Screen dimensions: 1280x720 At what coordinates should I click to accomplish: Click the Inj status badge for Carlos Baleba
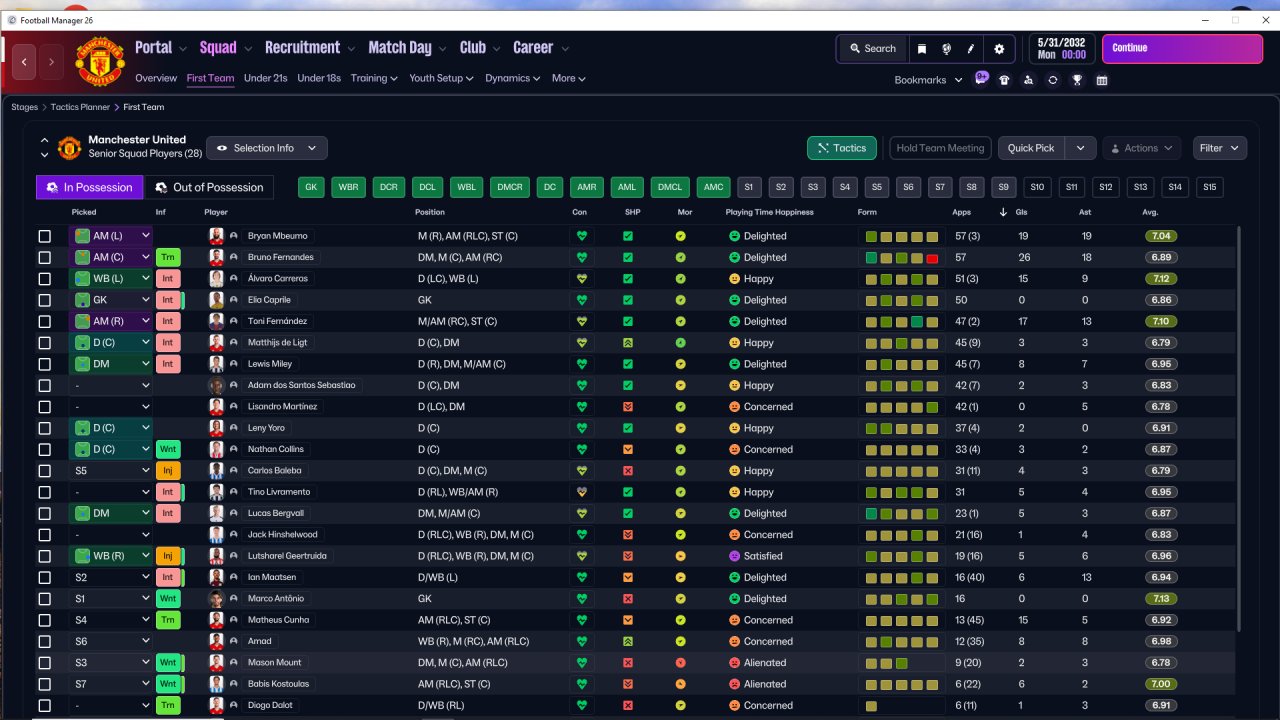click(168, 470)
